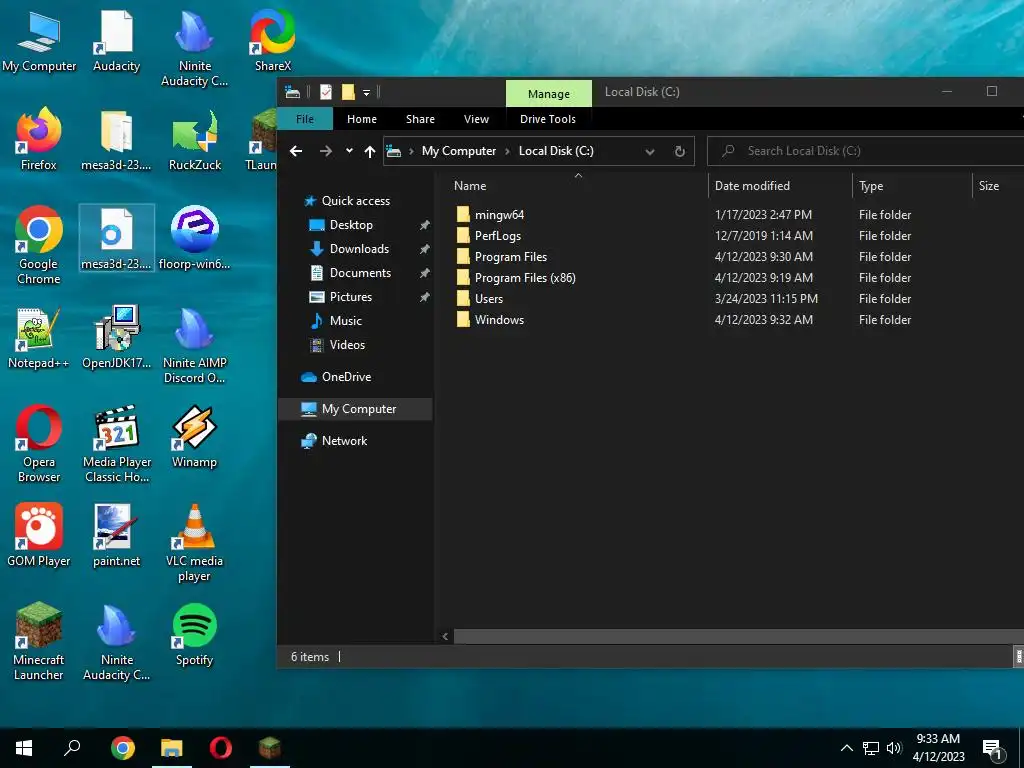Sort by the Type column header

[912, 185]
